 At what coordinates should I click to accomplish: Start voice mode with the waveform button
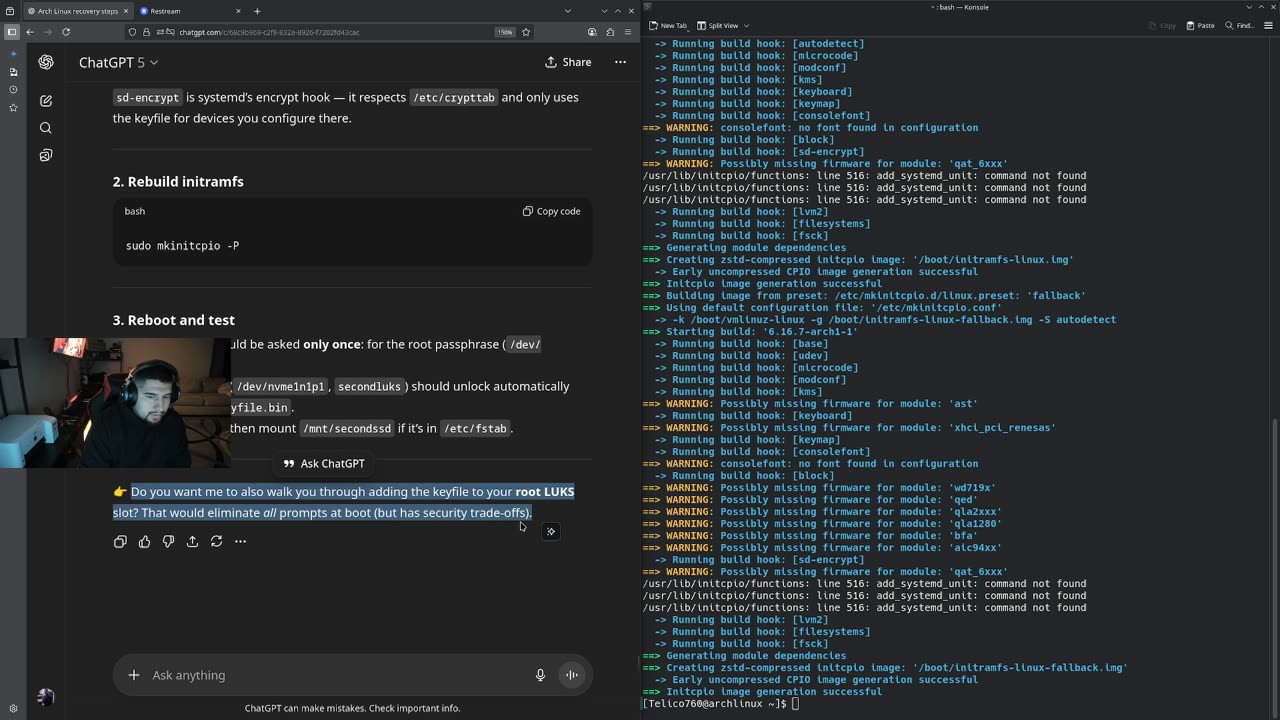point(572,675)
